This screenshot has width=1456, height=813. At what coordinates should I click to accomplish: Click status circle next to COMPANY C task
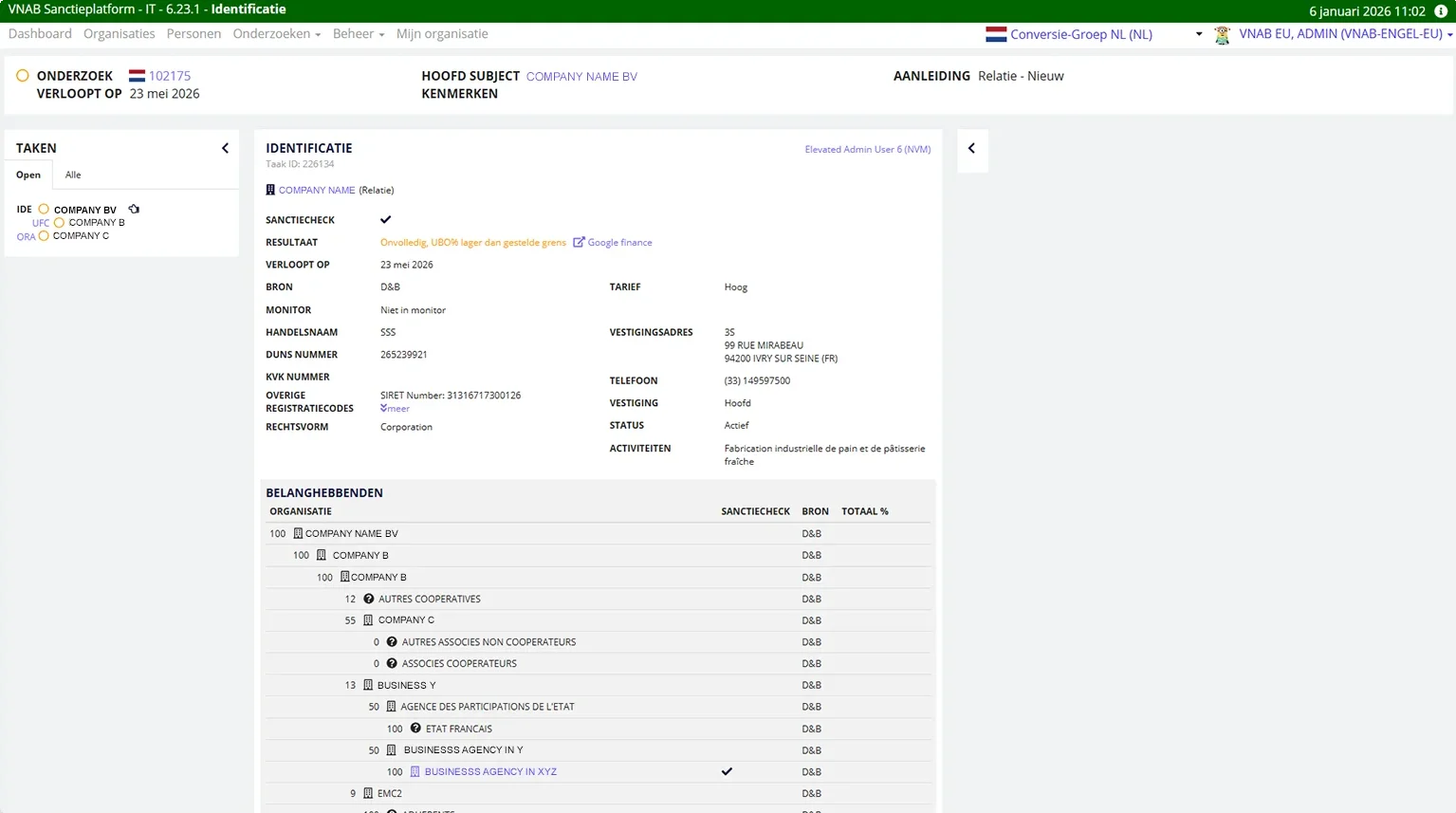coord(44,236)
